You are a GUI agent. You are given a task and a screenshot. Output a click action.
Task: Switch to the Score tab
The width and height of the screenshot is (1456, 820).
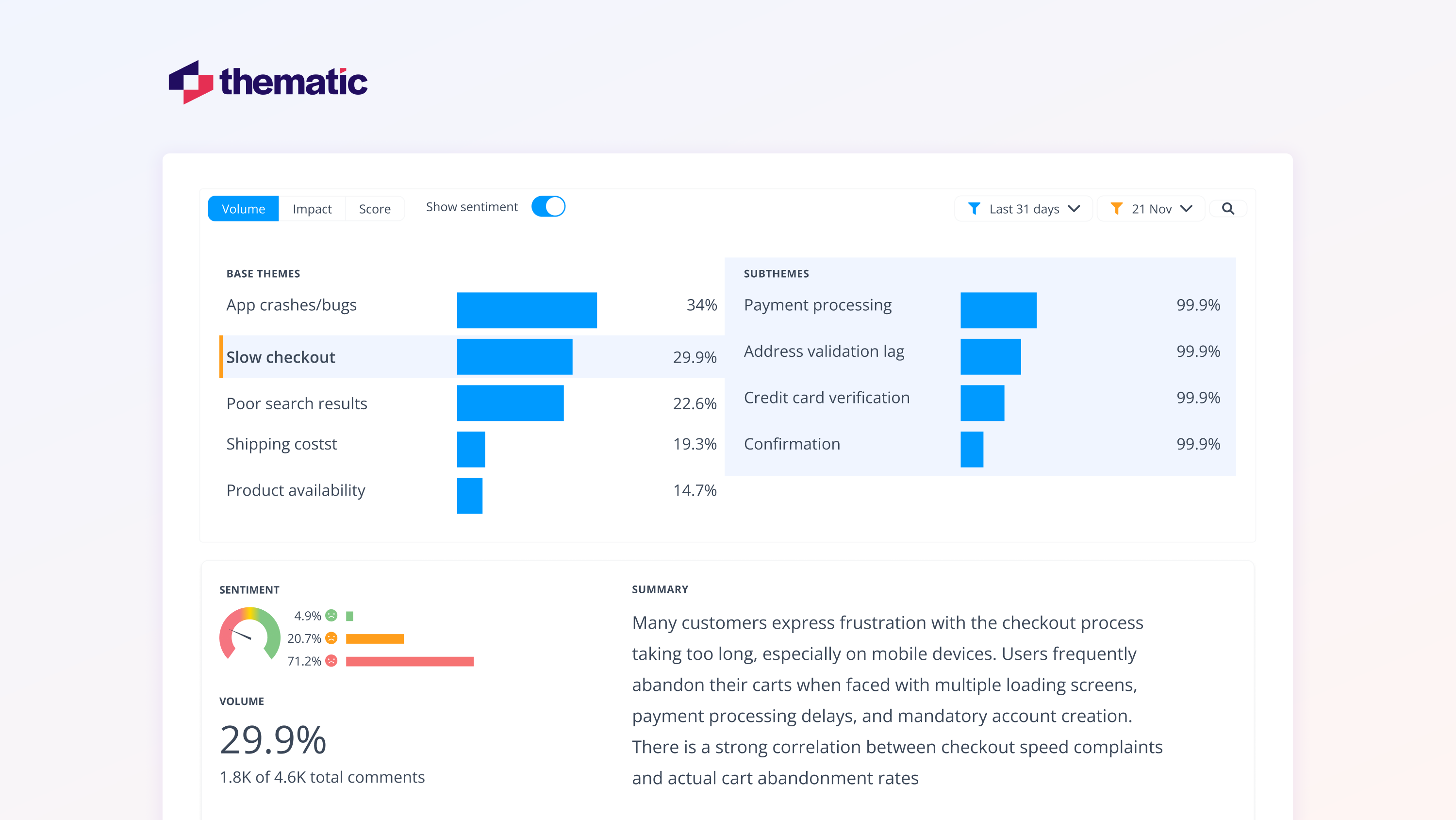[375, 208]
